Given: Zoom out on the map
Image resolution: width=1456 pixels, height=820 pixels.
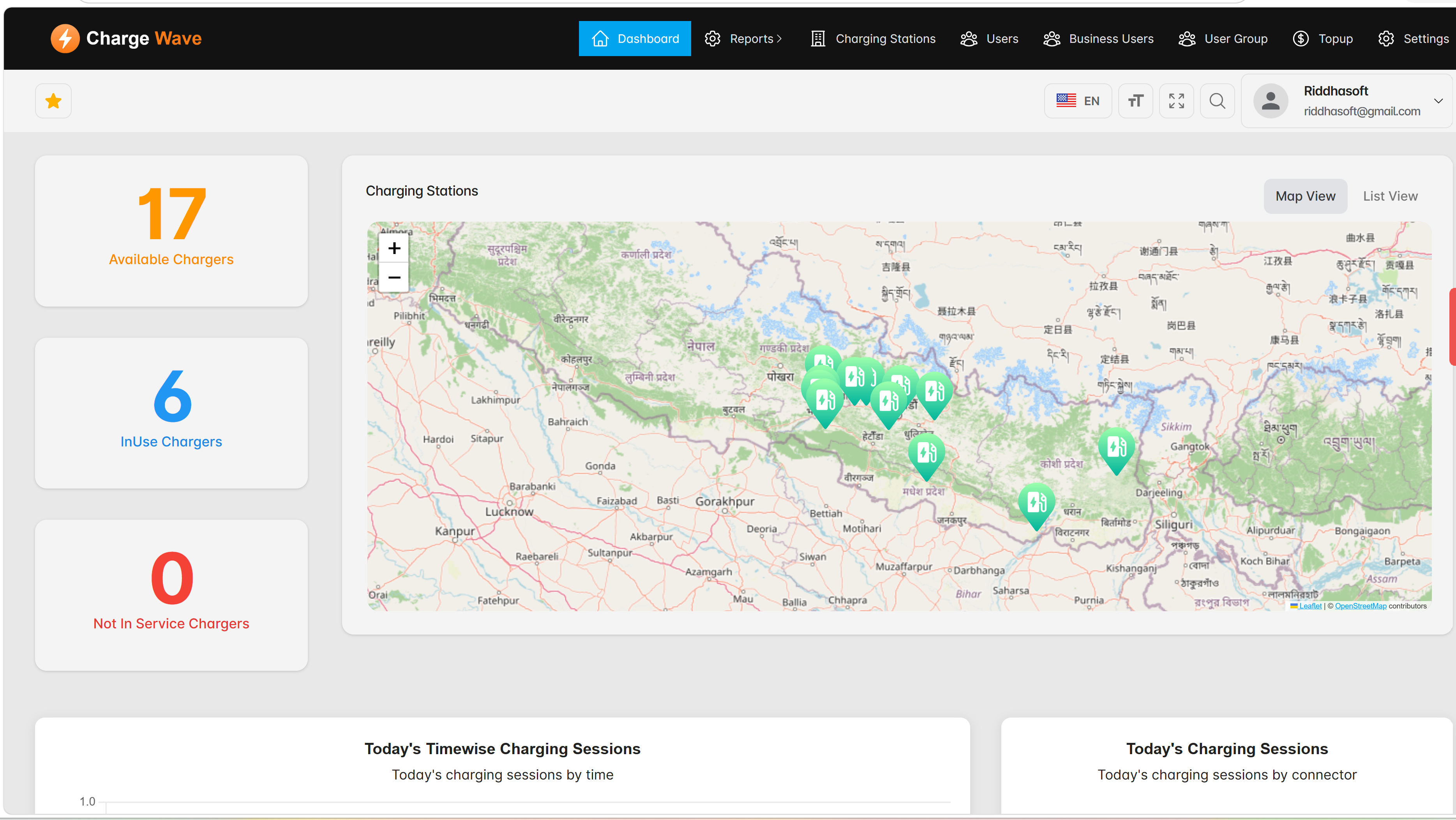Looking at the screenshot, I should (x=394, y=277).
